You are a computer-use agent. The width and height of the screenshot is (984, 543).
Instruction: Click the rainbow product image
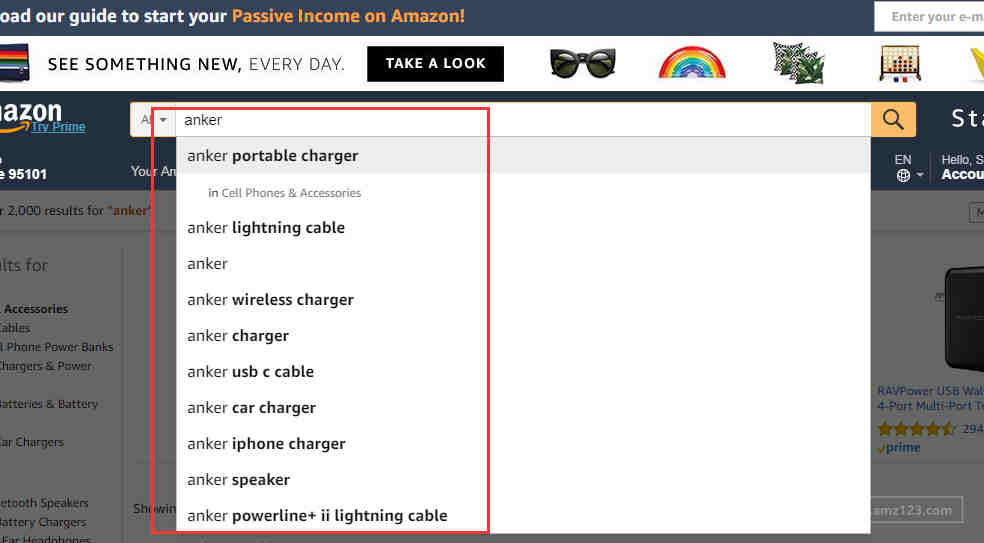tap(692, 63)
